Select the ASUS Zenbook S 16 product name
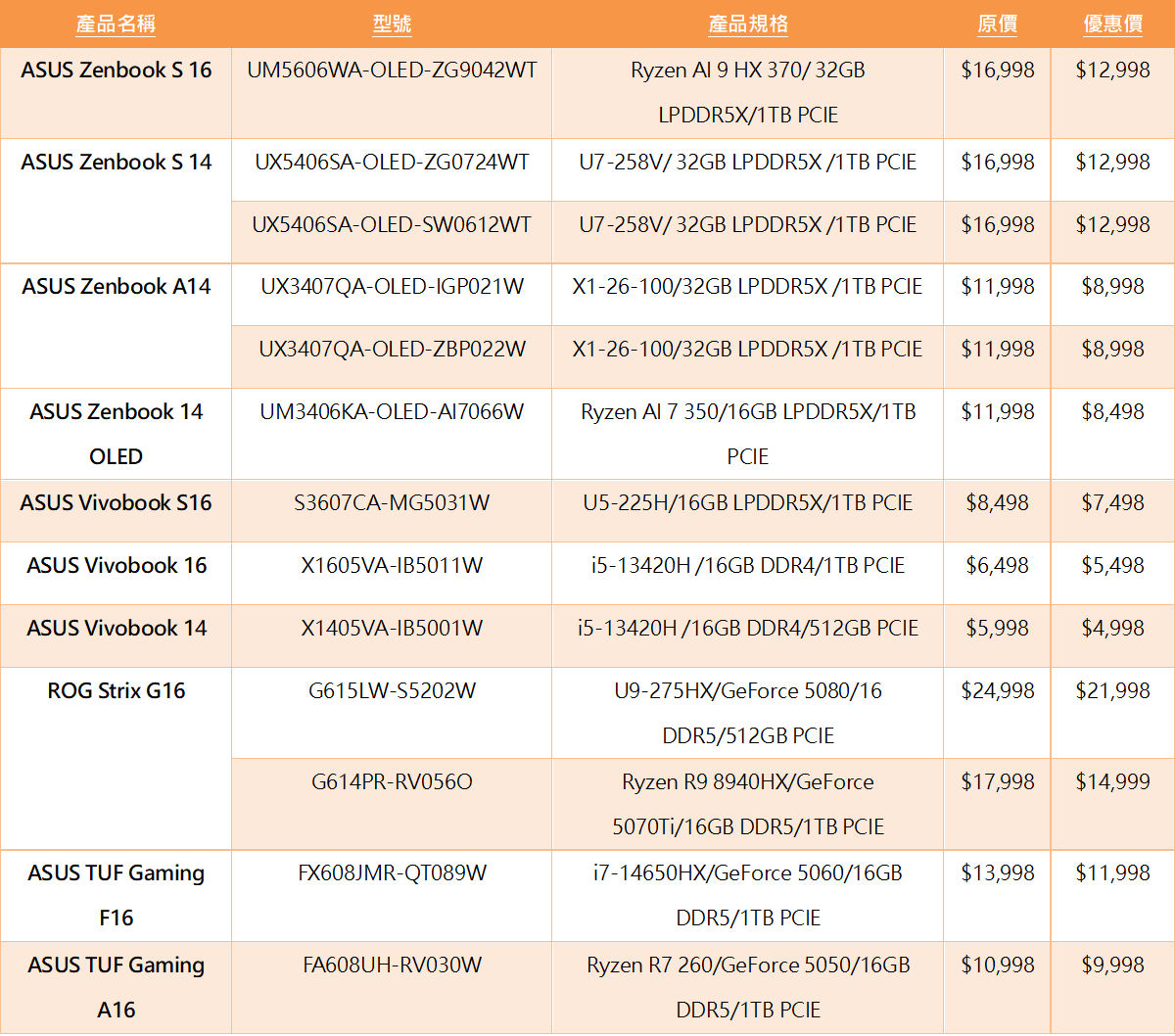Viewport: 1175px width, 1036px height. [116, 70]
